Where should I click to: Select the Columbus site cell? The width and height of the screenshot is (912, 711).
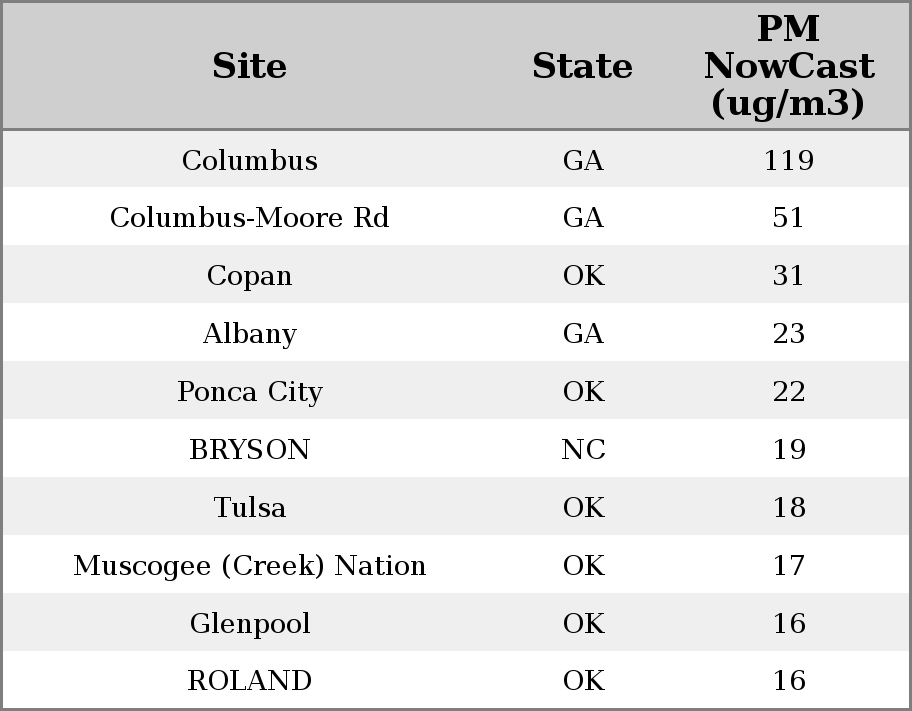pos(250,160)
